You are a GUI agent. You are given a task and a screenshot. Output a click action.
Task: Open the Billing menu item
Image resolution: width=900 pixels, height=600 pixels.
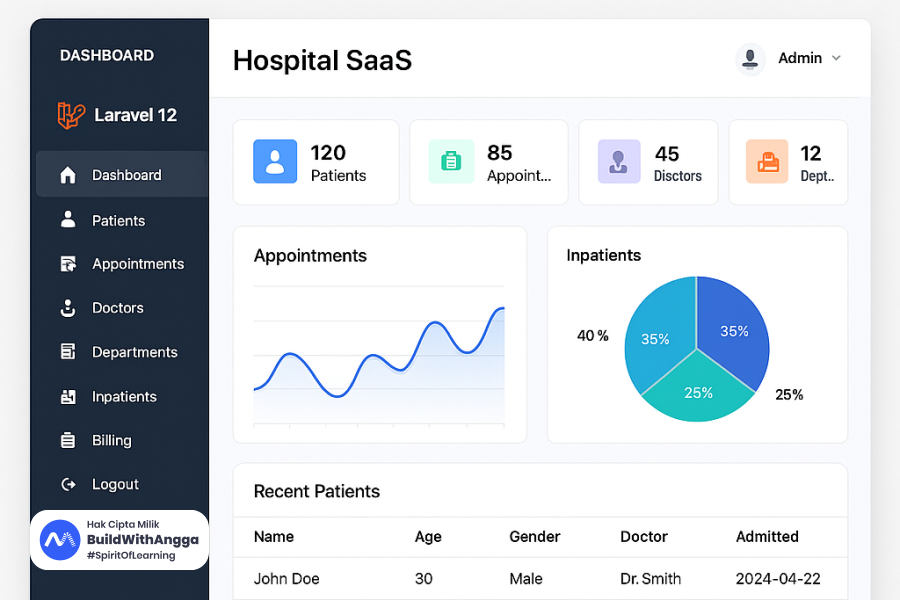coord(111,440)
